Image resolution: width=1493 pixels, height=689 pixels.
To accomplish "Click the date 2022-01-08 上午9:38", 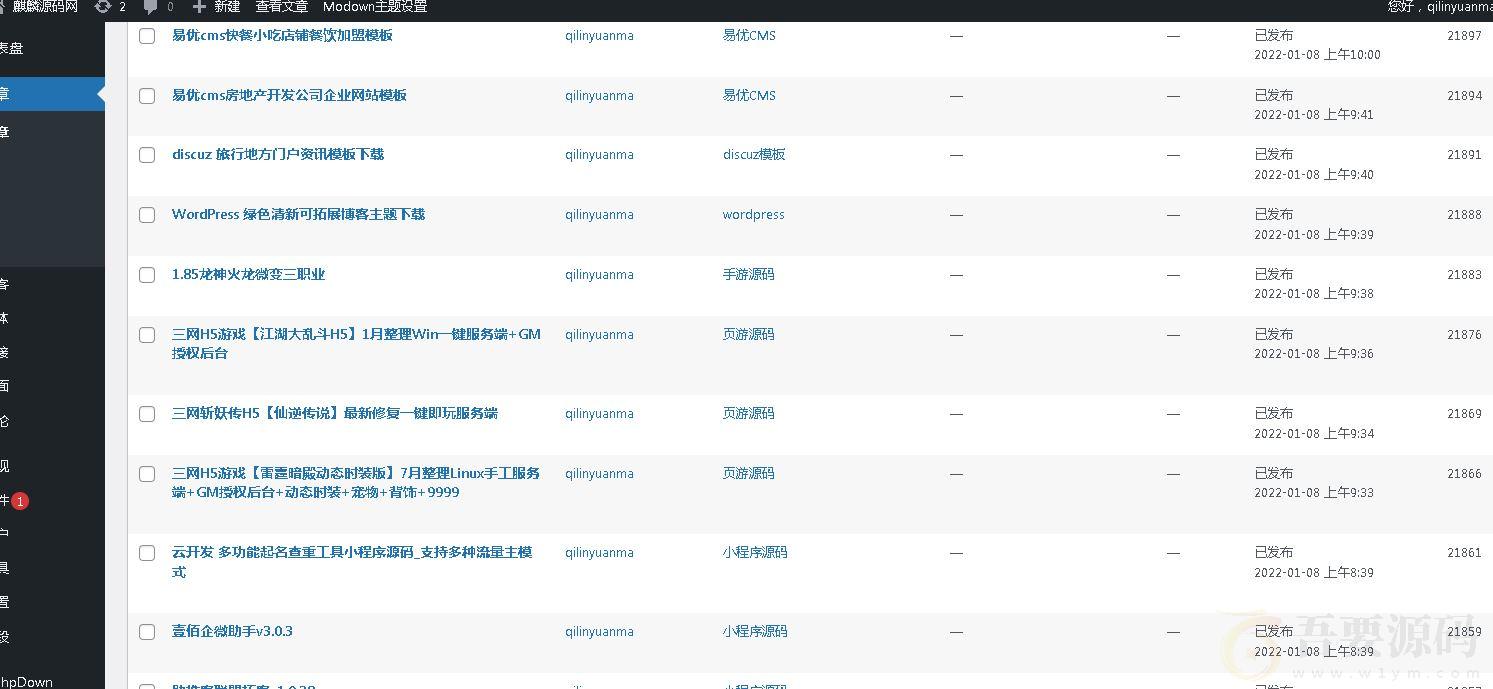I will [1314, 294].
